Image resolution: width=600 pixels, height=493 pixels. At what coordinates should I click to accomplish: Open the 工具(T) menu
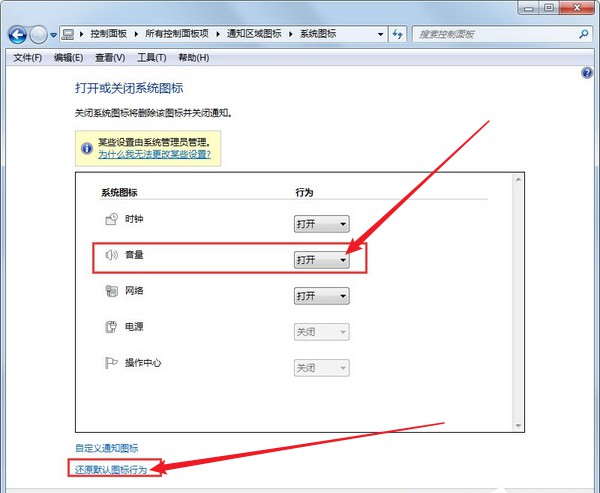(x=151, y=57)
